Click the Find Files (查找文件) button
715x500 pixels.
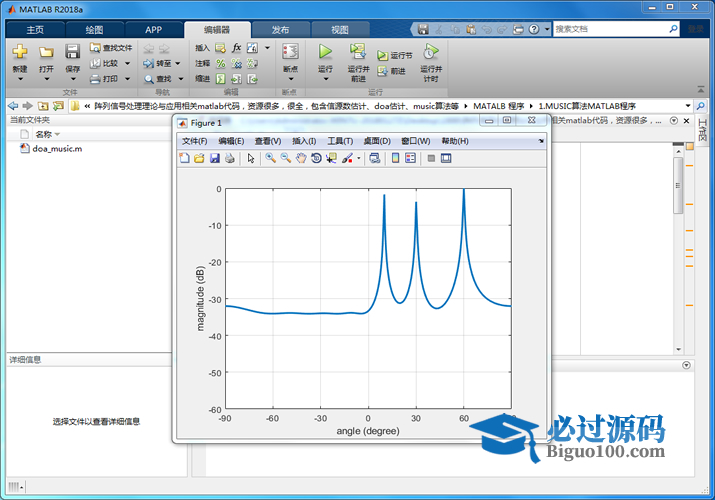coord(110,48)
